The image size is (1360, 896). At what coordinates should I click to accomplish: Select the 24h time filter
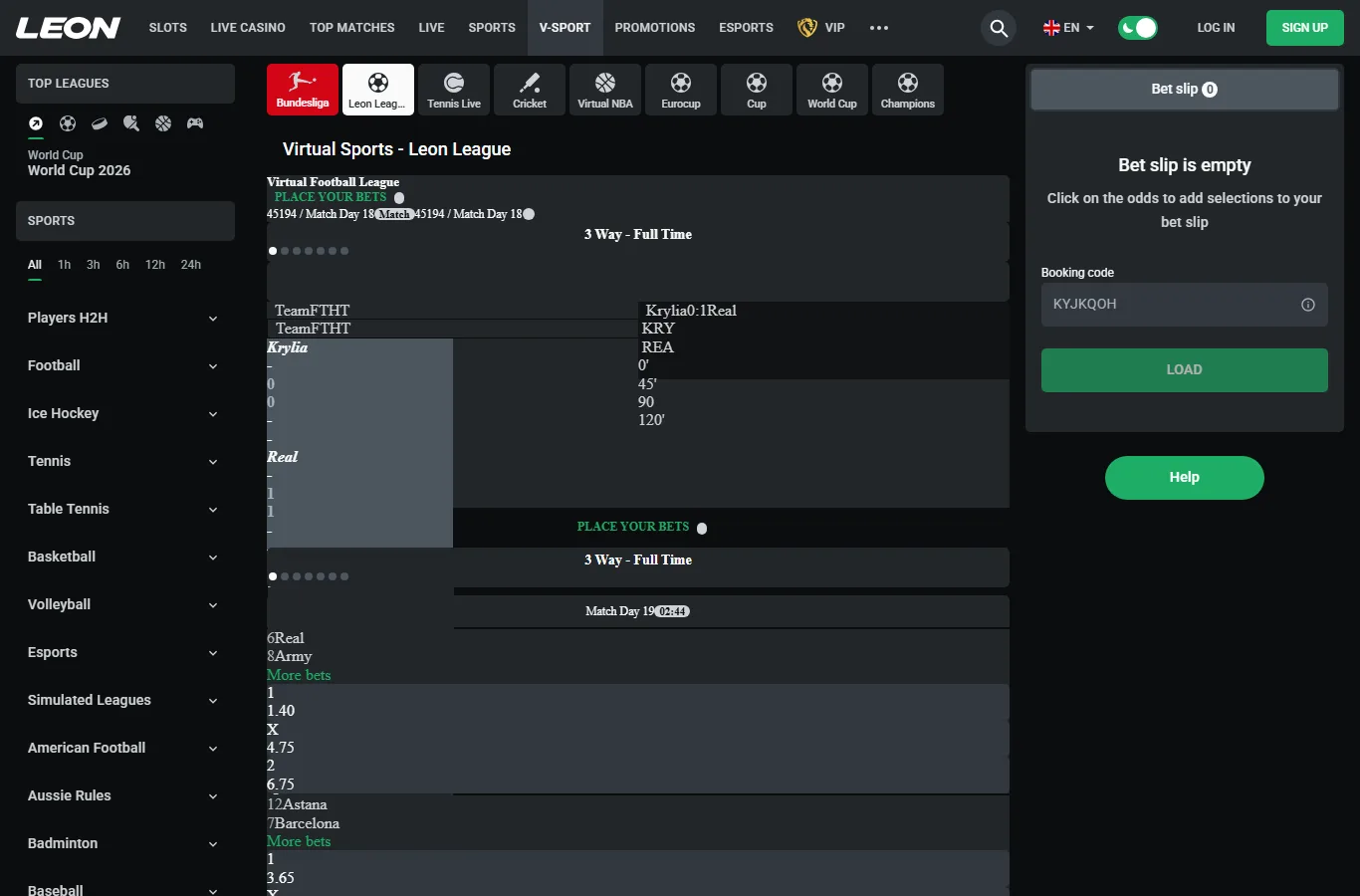point(191,265)
